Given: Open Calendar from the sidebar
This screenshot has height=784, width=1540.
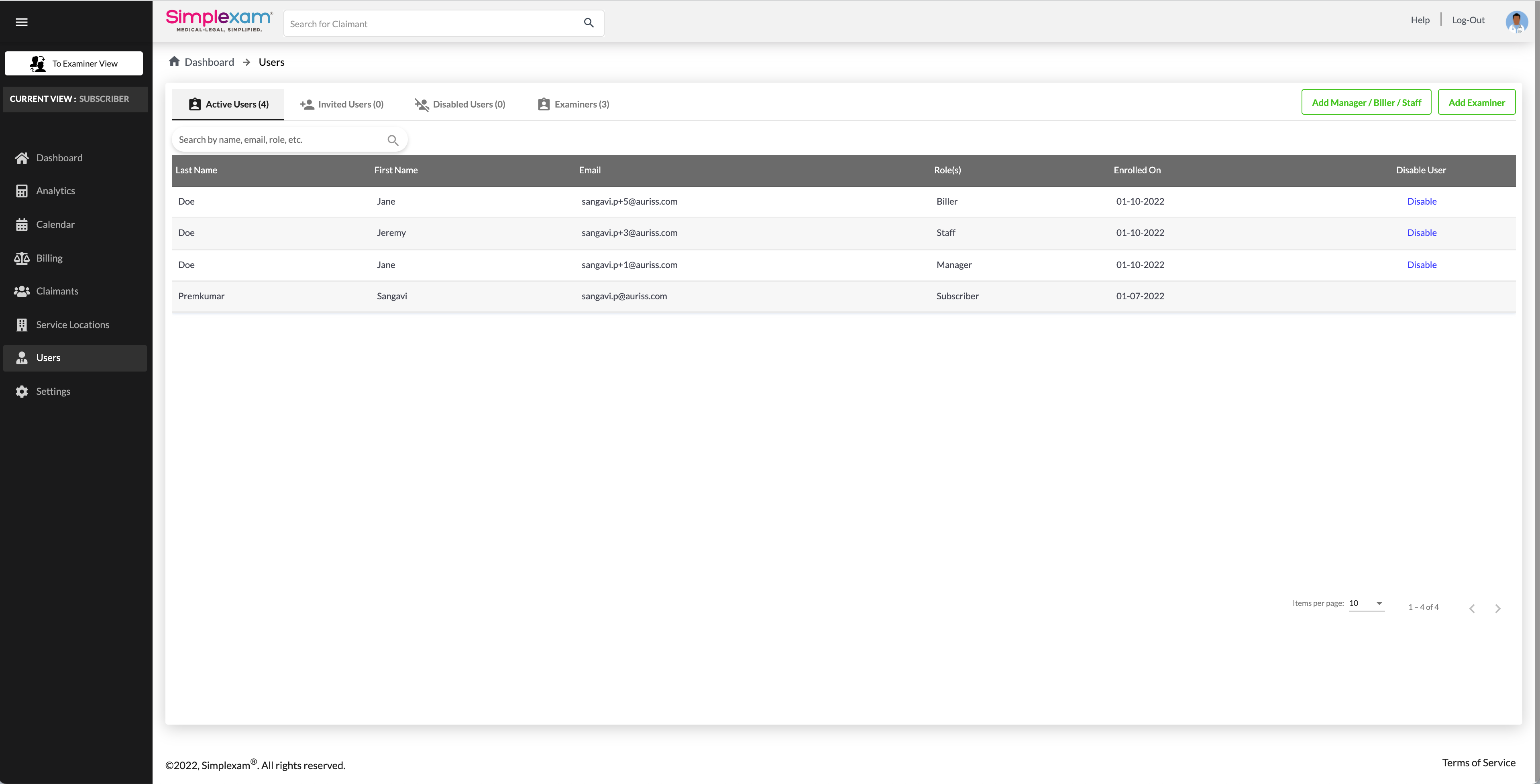Looking at the screenshot, I should coord(55,225).
